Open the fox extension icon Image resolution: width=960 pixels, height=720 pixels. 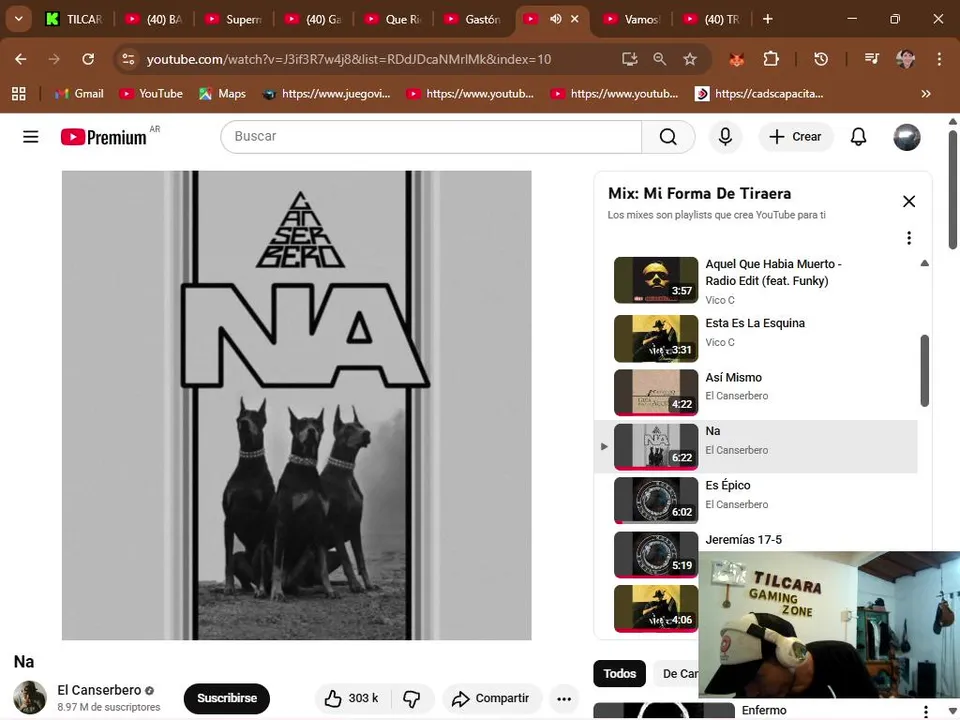(737, 59)
